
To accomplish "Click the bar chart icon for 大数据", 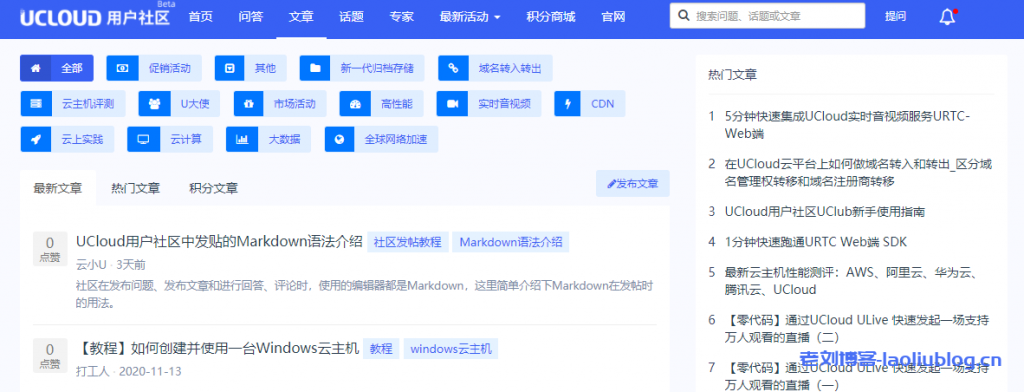I will pos(242,139).
